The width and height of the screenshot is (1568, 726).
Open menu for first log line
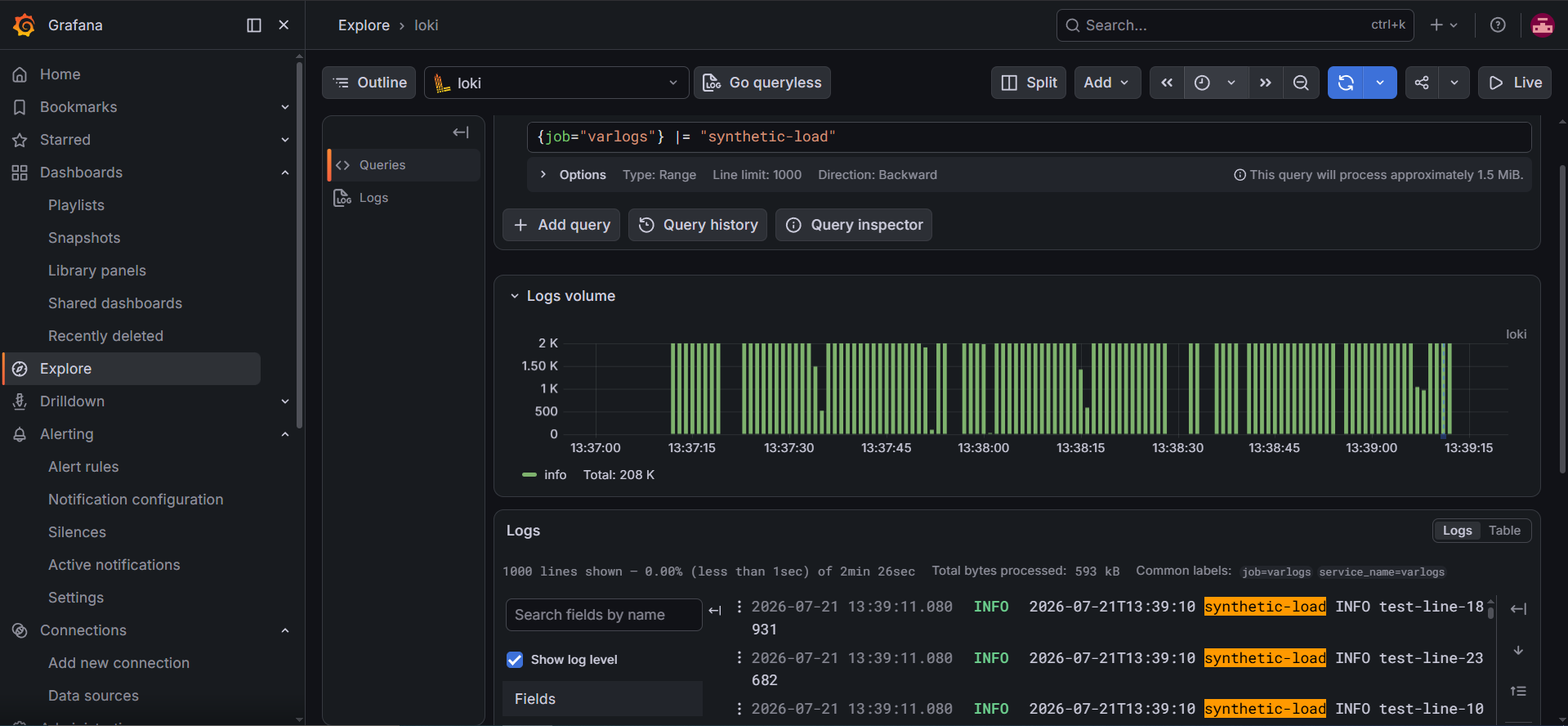tap(739, 607)
